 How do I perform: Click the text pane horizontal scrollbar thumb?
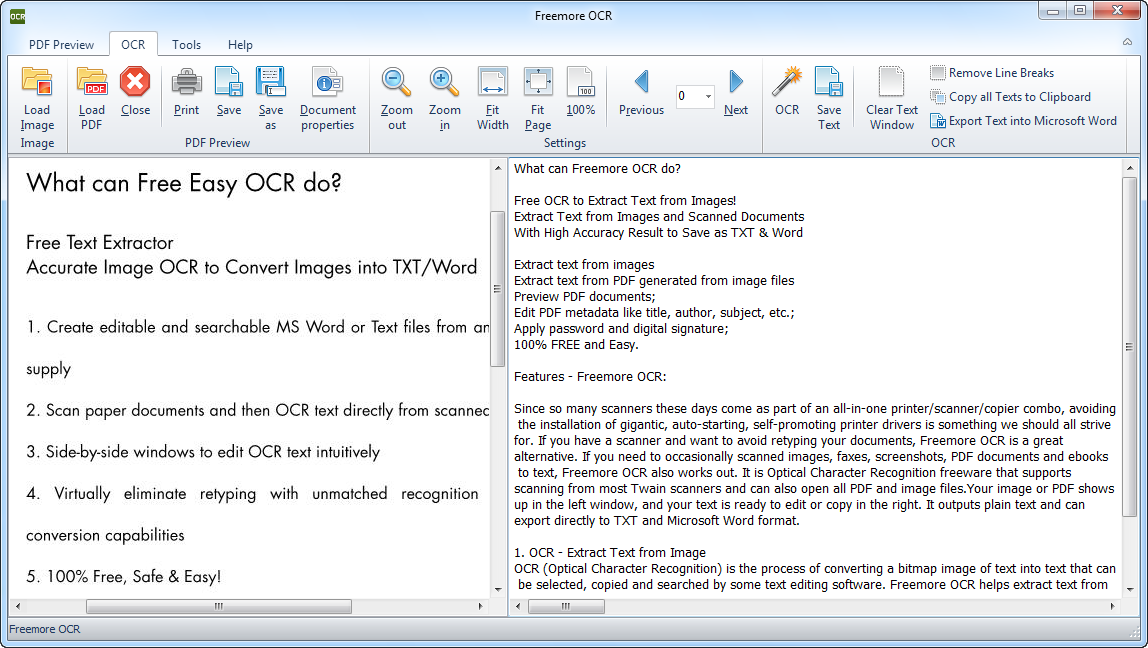tap(566, 606)
